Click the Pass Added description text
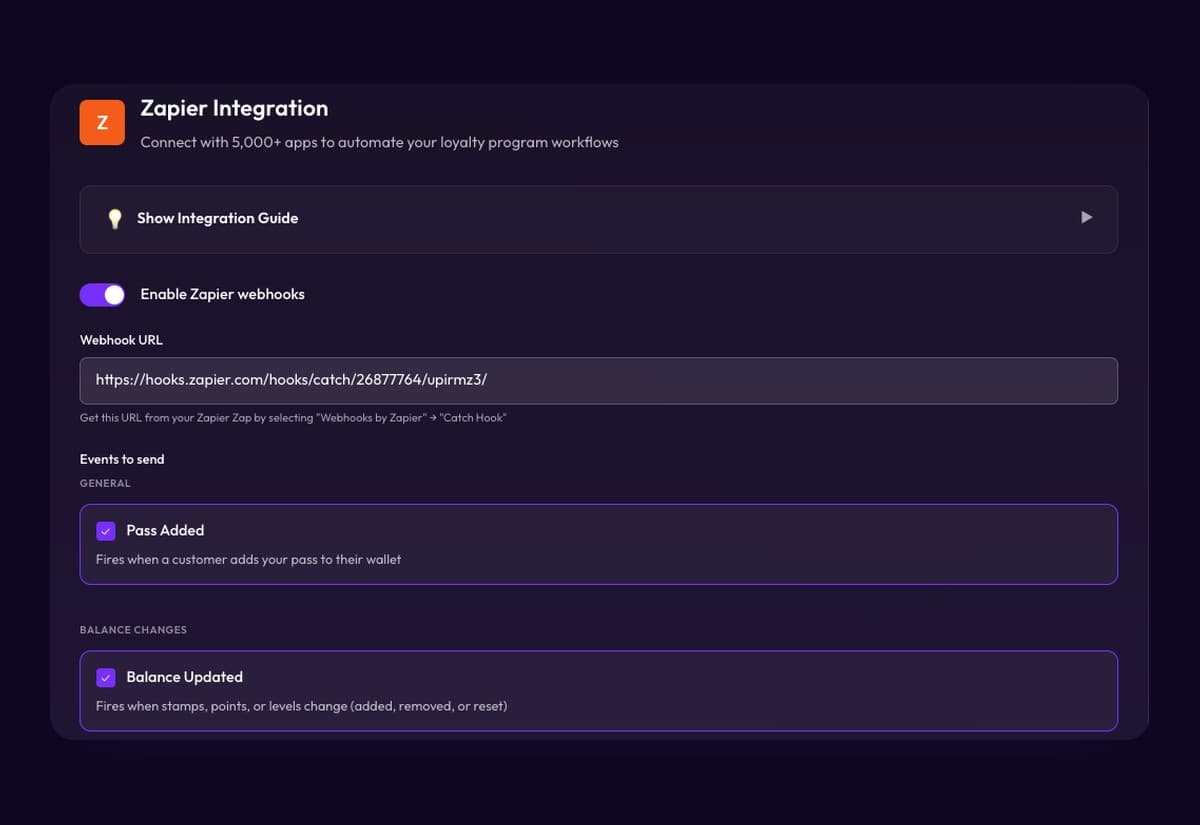This screenshot has width=1200, height=825. pyautogui.click(x=248, y=559)
